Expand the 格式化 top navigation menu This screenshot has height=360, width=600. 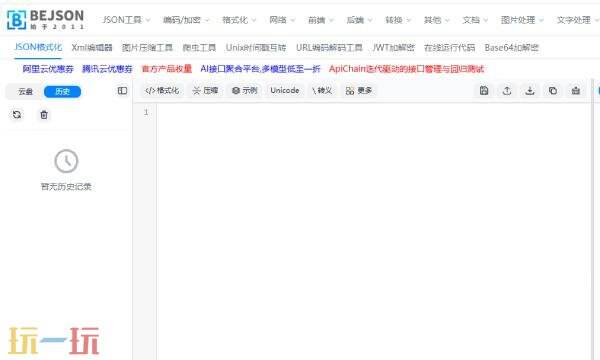pyautogui.click(x=239, y=20)
